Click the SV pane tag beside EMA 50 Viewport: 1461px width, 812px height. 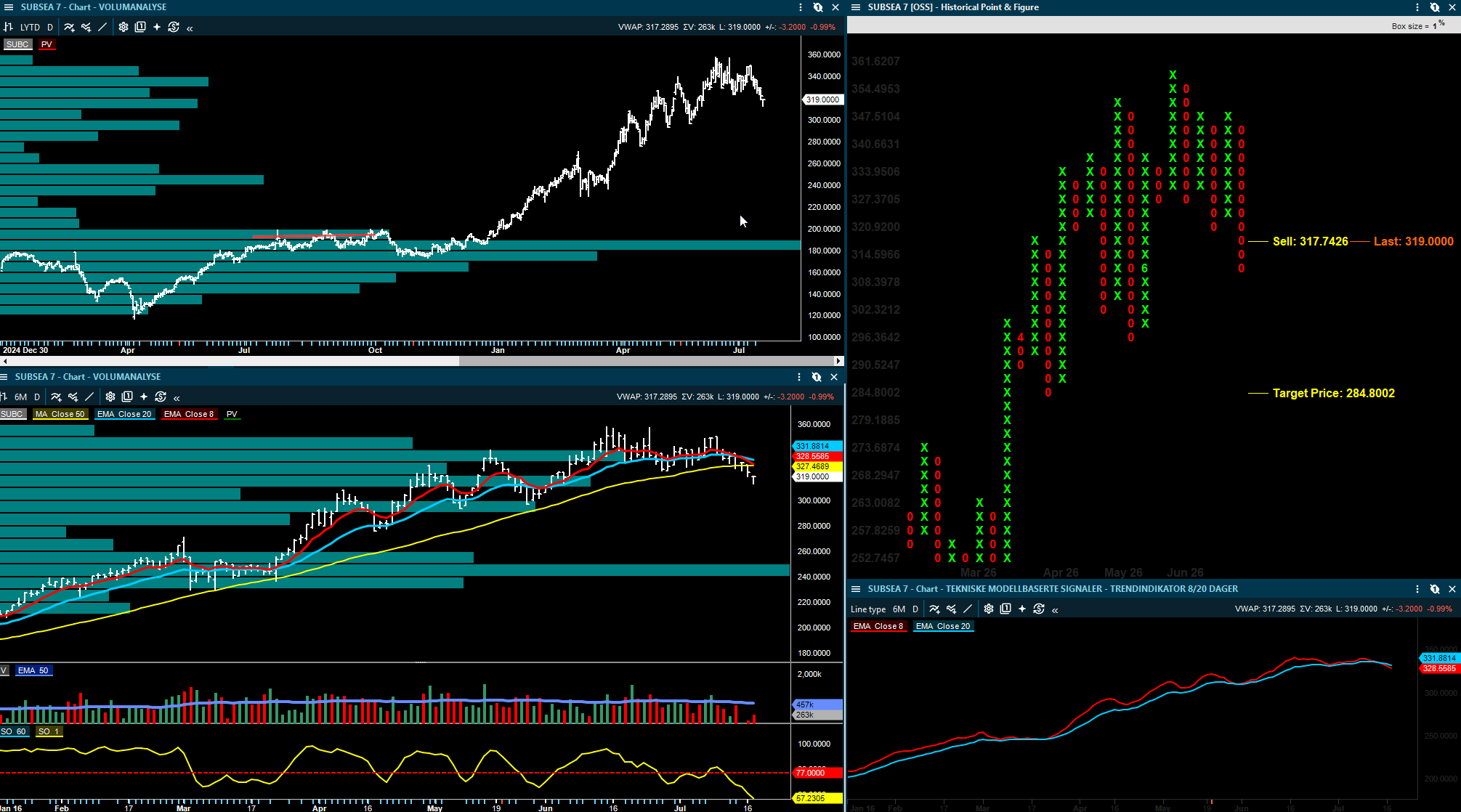click(4, 670)
